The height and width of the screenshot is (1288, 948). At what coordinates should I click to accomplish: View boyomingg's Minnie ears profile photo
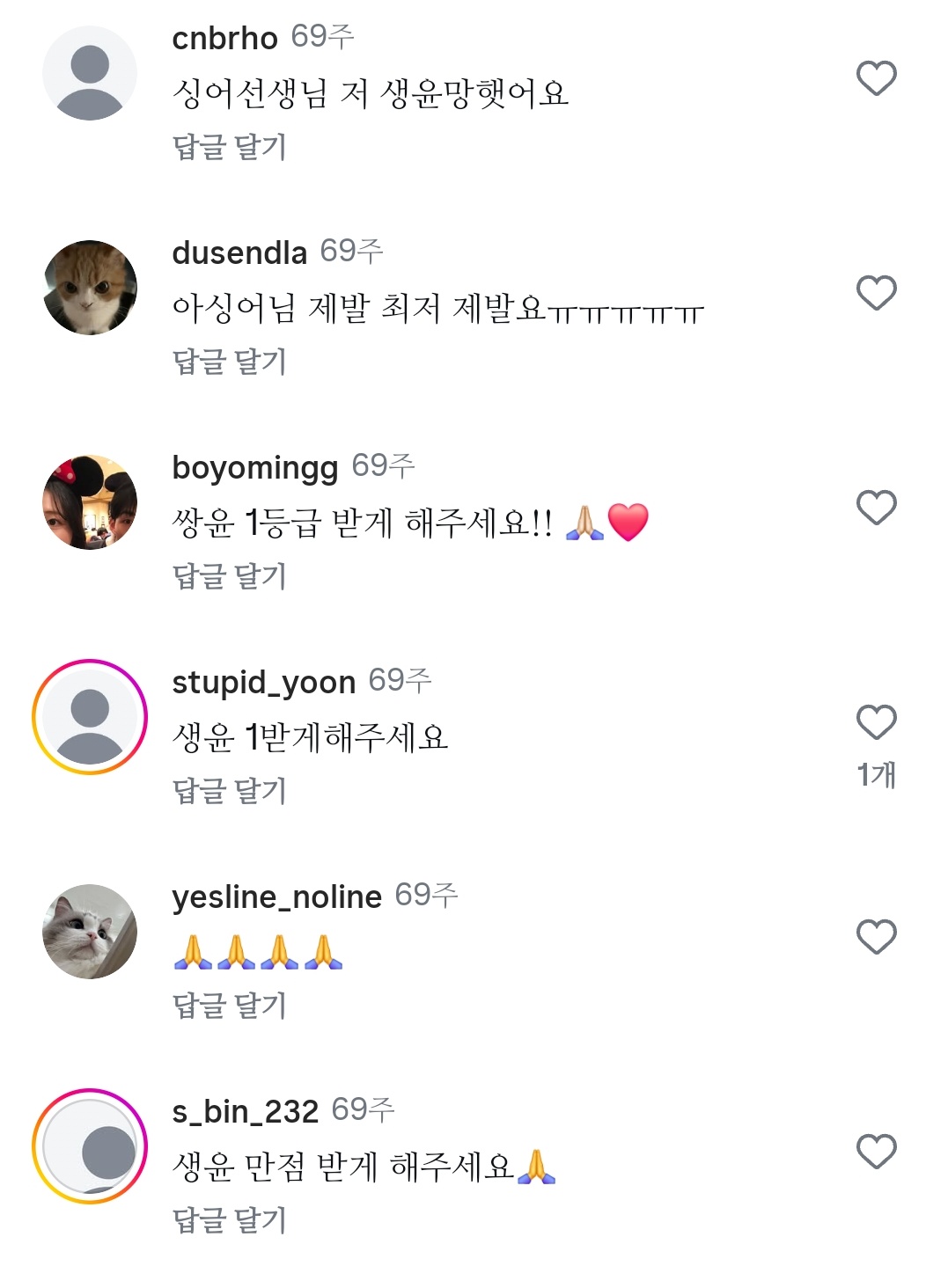coord(90,502)
